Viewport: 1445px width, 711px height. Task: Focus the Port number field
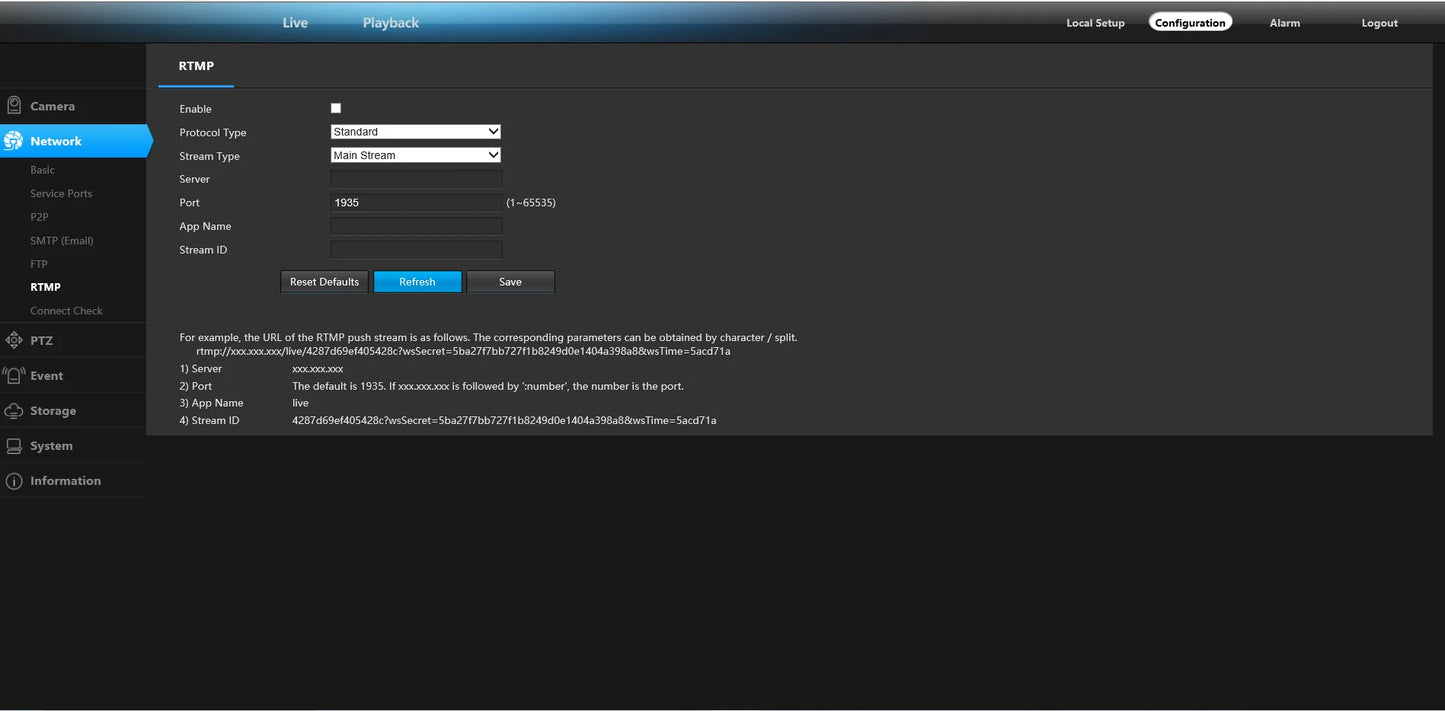[416, 203]
